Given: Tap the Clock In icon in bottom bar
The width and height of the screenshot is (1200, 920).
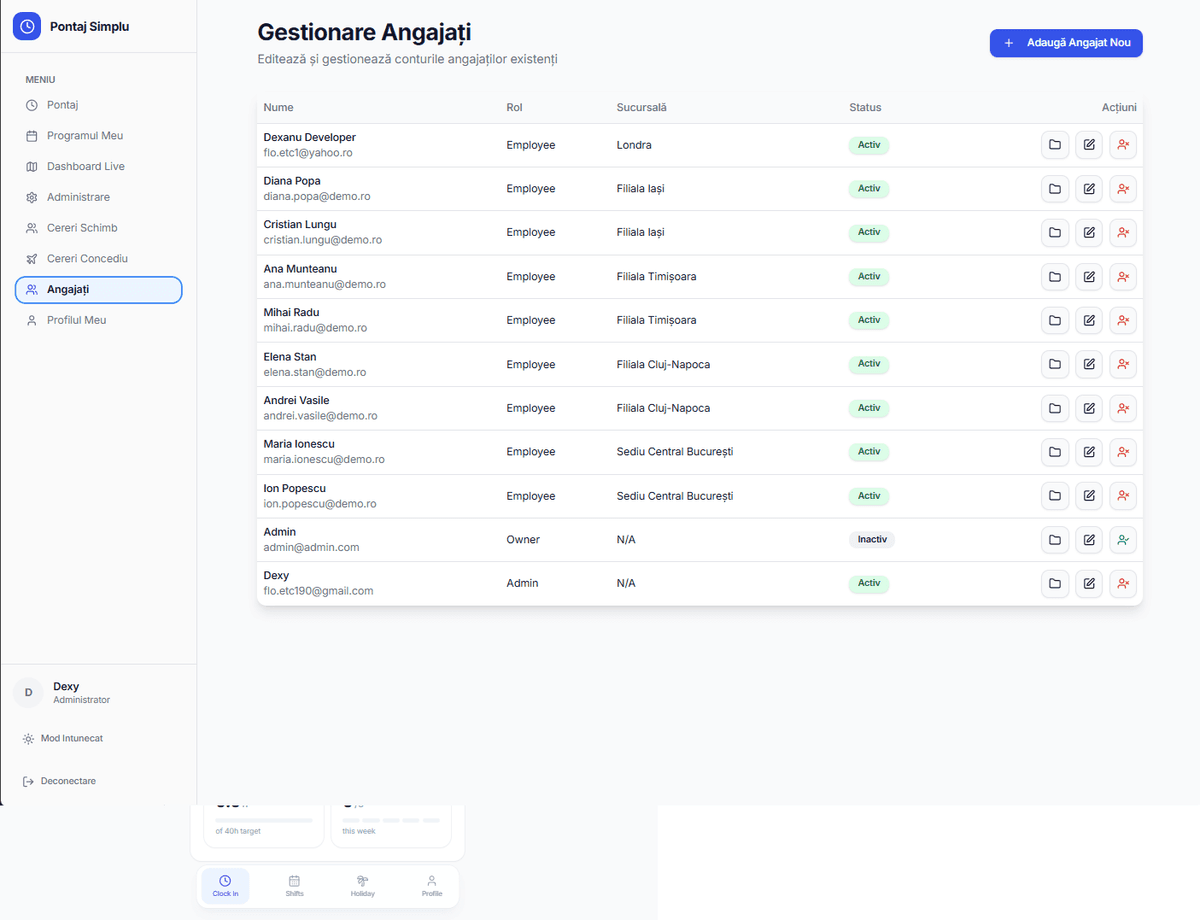Looking at the screenshot, I should point(225,884).
